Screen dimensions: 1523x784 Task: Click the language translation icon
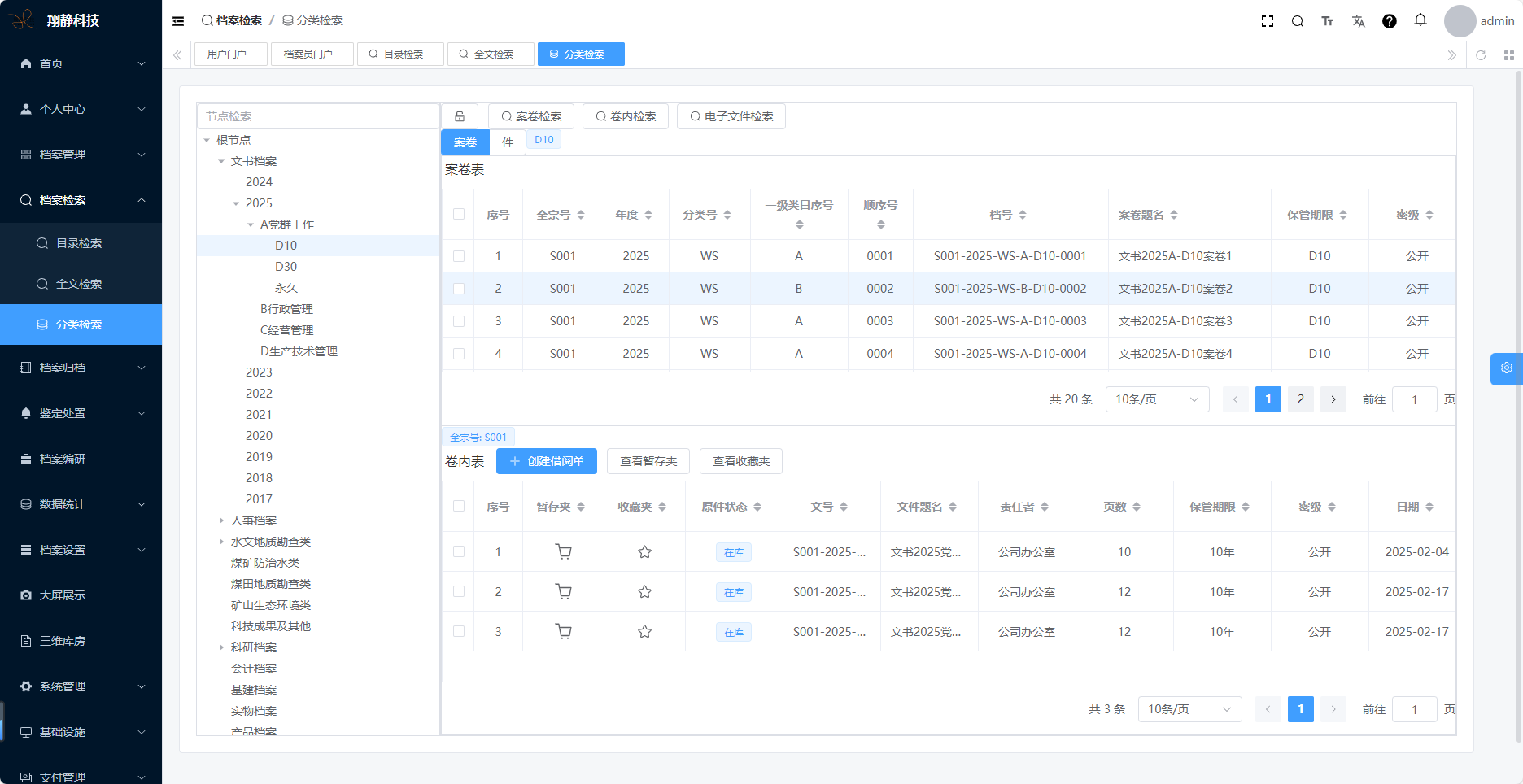pos(1358,21)
